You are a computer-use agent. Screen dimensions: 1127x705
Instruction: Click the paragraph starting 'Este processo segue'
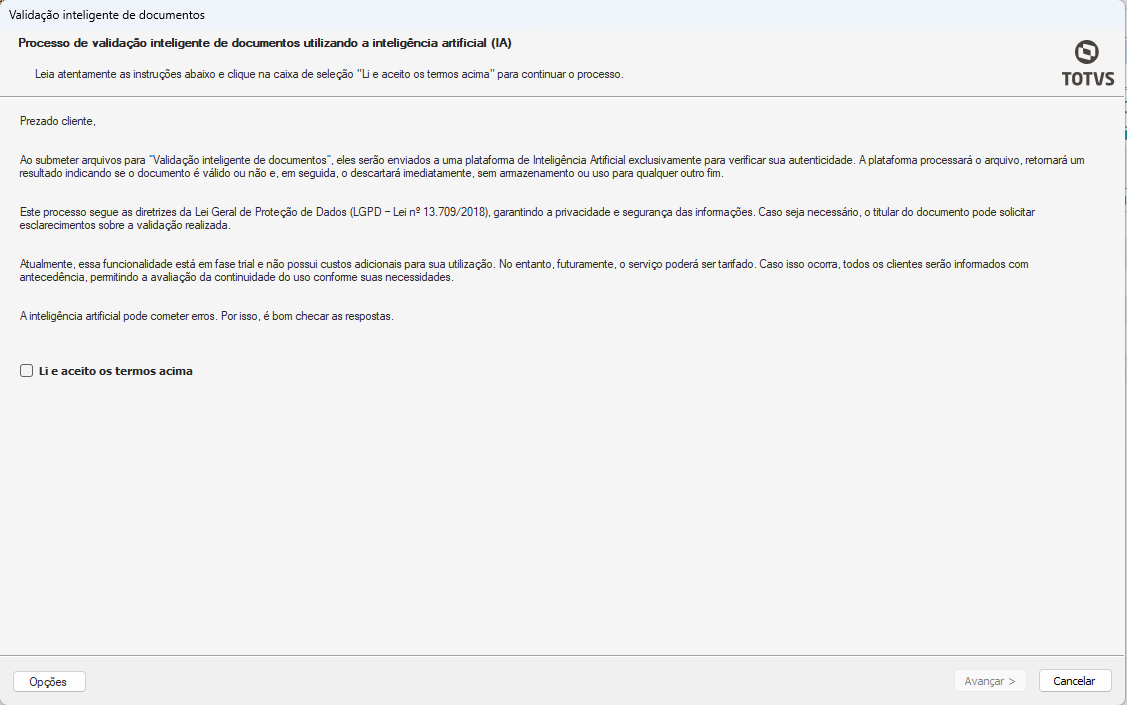point(527,218)
